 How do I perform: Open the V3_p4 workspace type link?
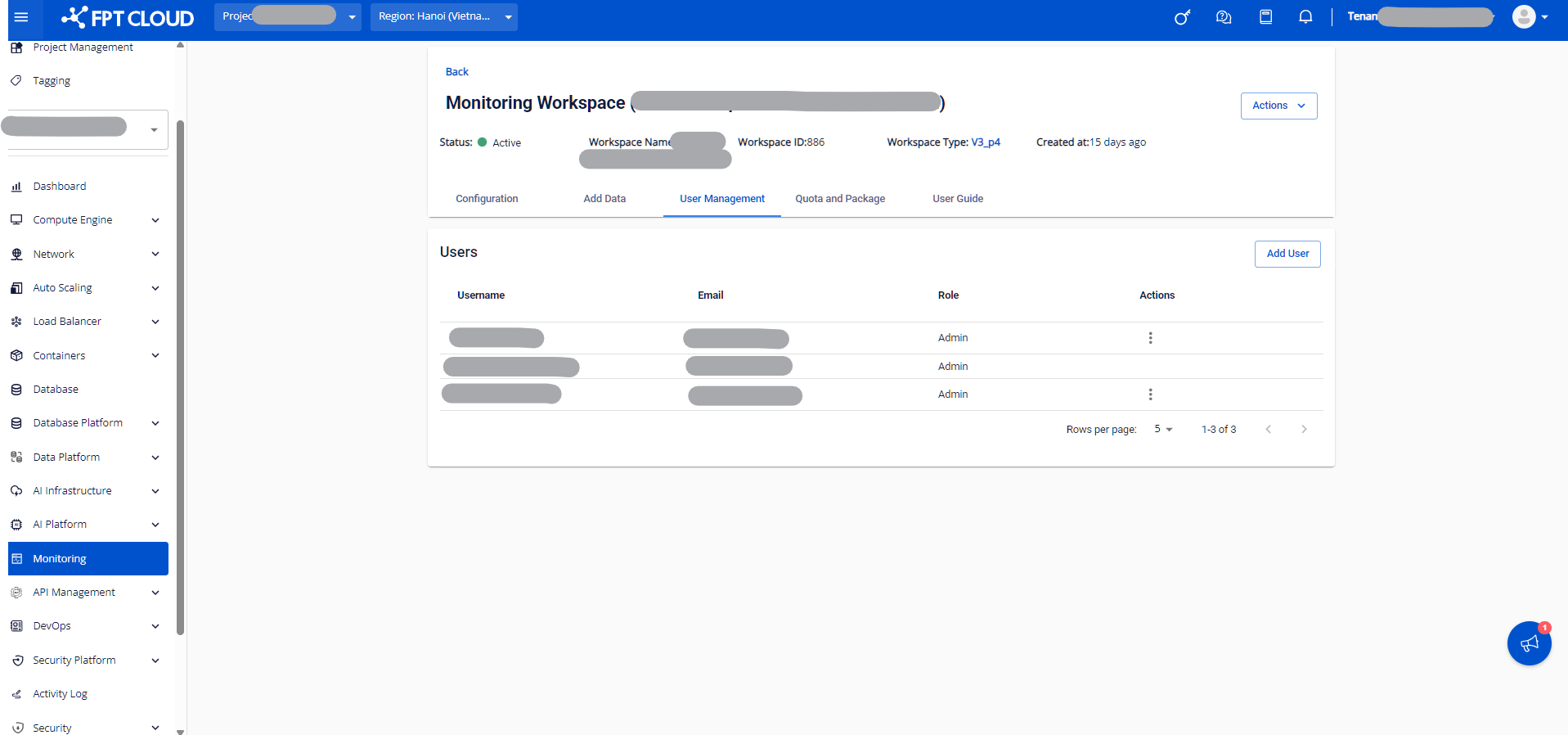(x=985, y=142)
